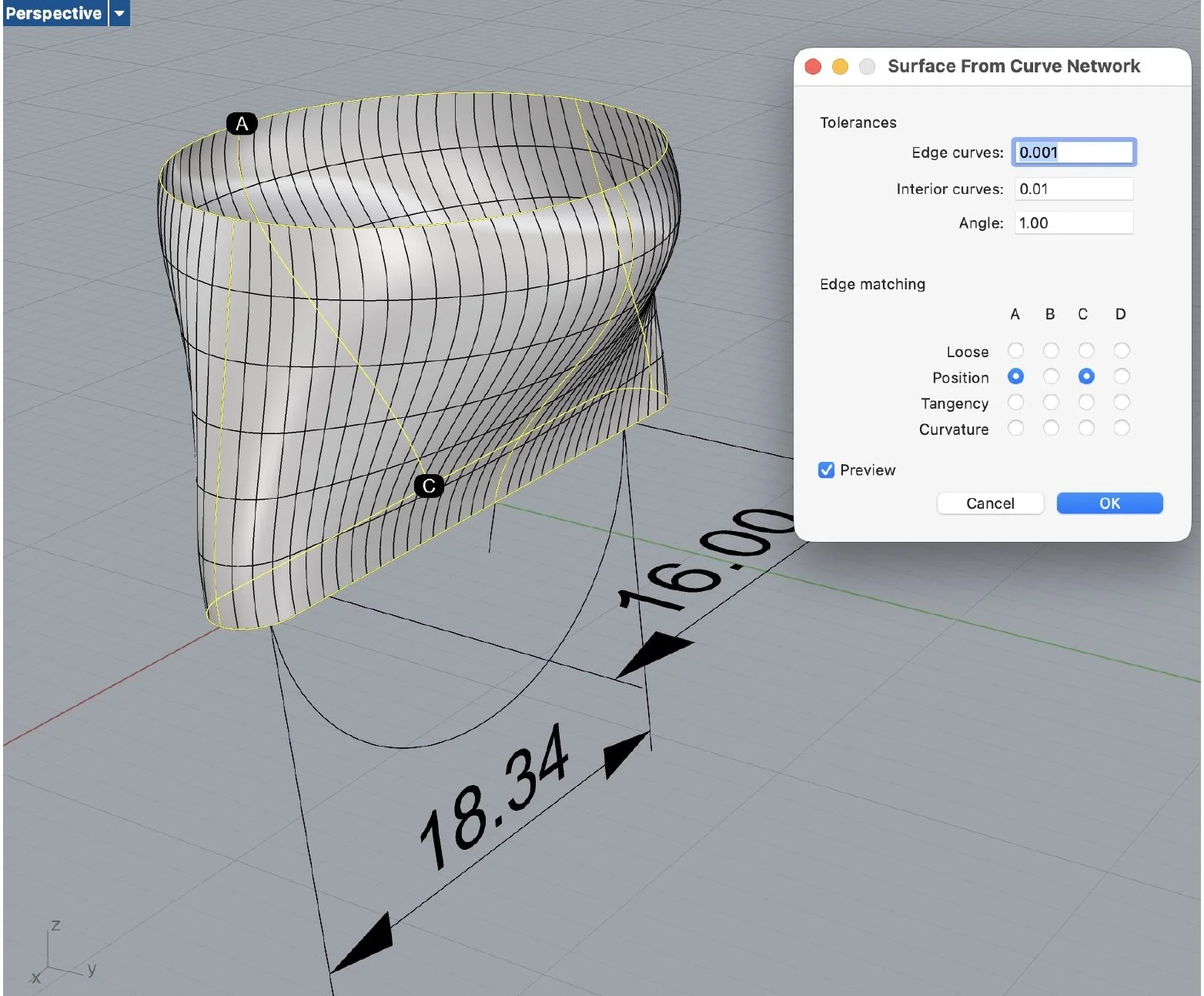1204x996 pixels.
Task: Click the Interior curves tolerance field
Action: (1074, 189)
